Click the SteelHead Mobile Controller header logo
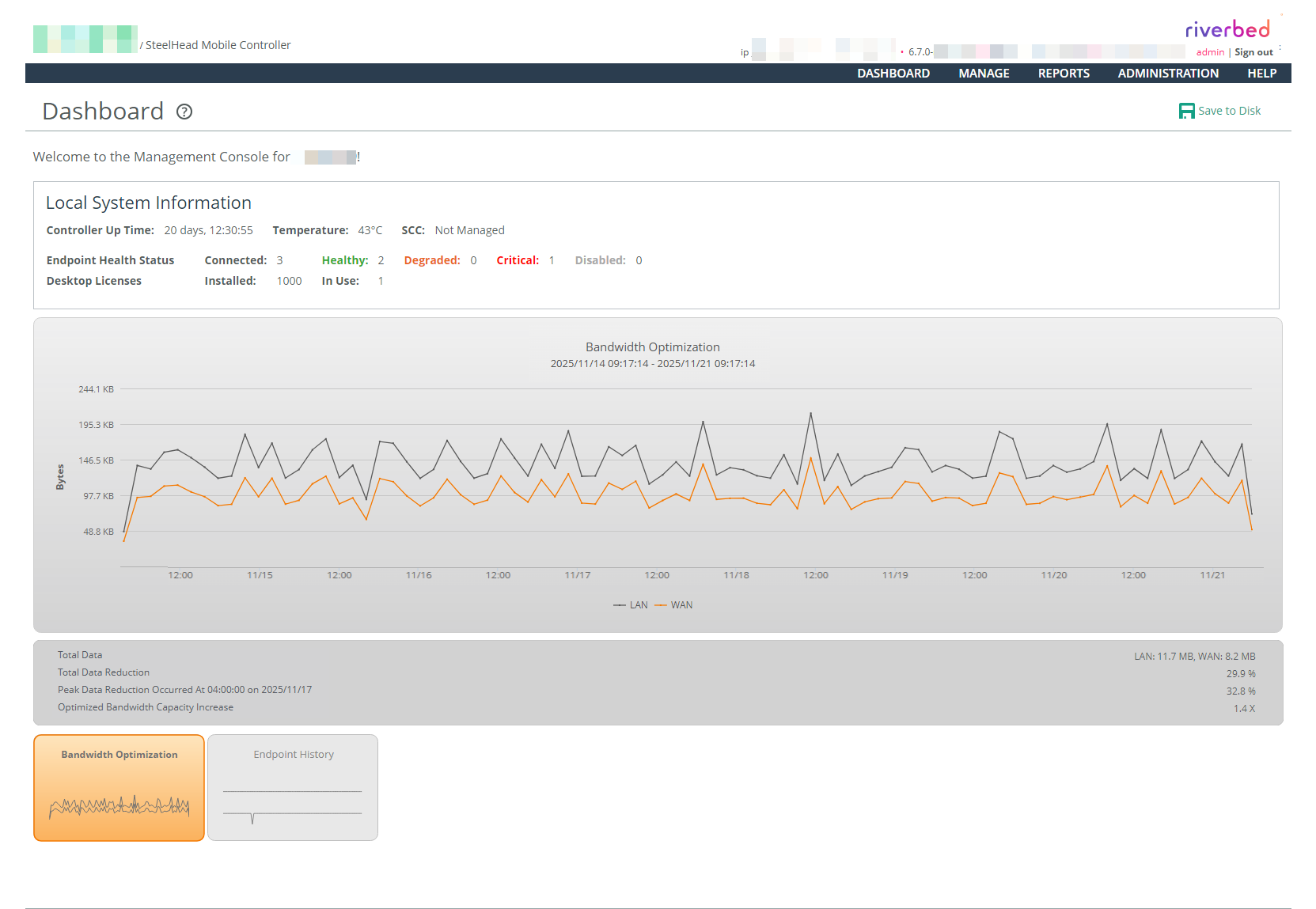 pyautogui.click(x=85, y=40)
